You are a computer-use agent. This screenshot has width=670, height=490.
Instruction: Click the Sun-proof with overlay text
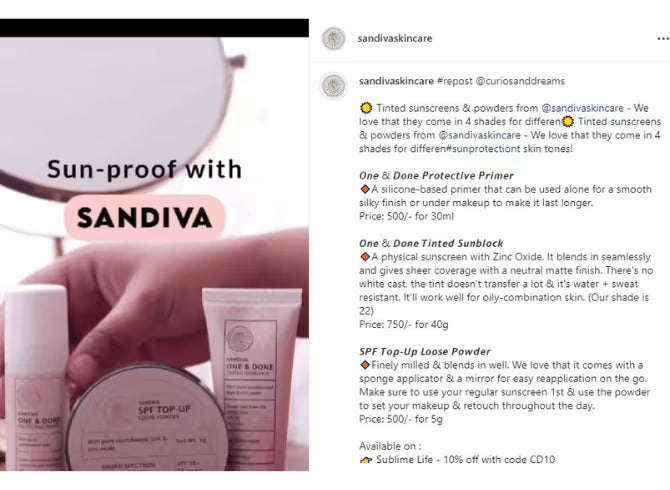144,169
